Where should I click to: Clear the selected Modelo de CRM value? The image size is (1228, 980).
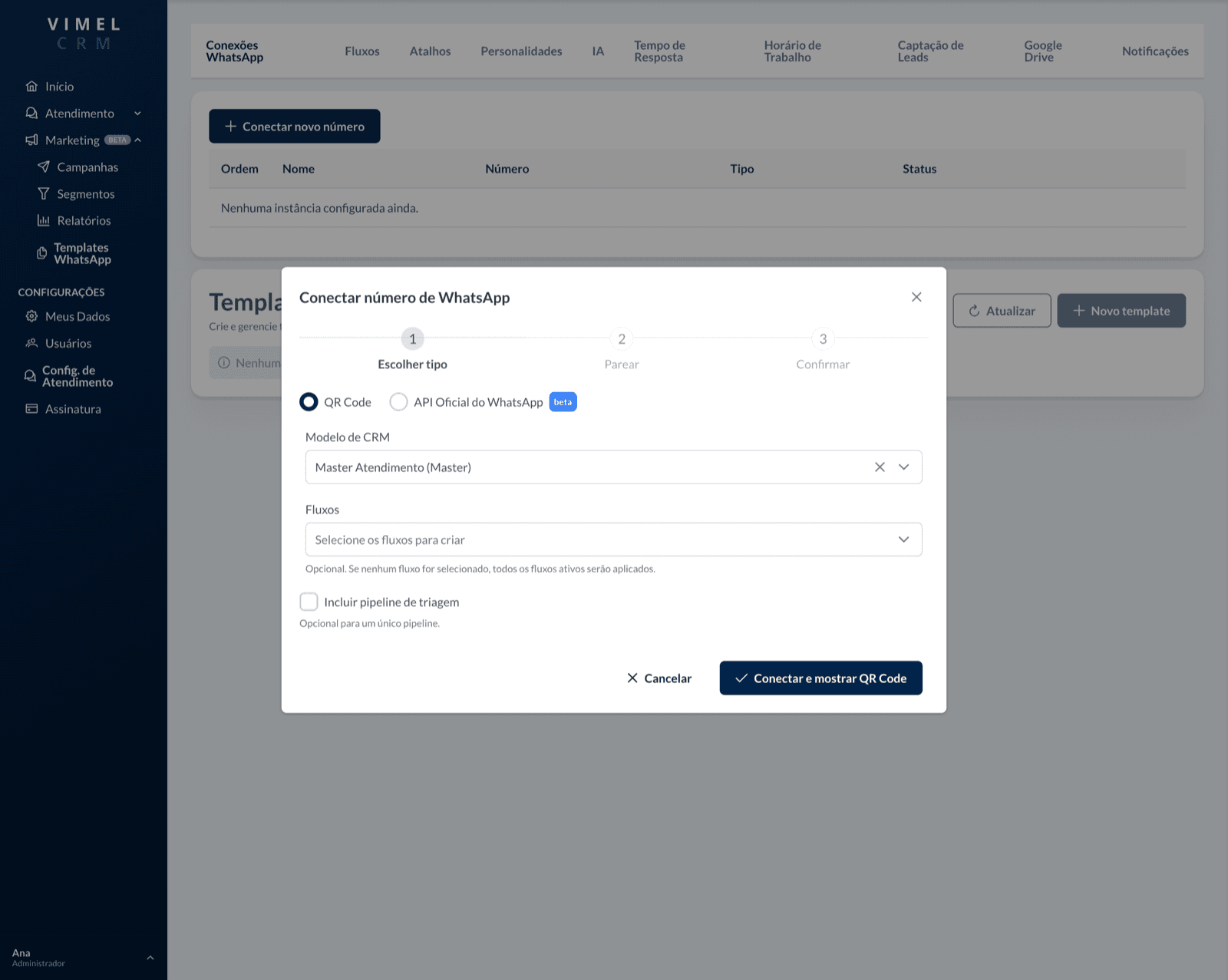(880, 467)
